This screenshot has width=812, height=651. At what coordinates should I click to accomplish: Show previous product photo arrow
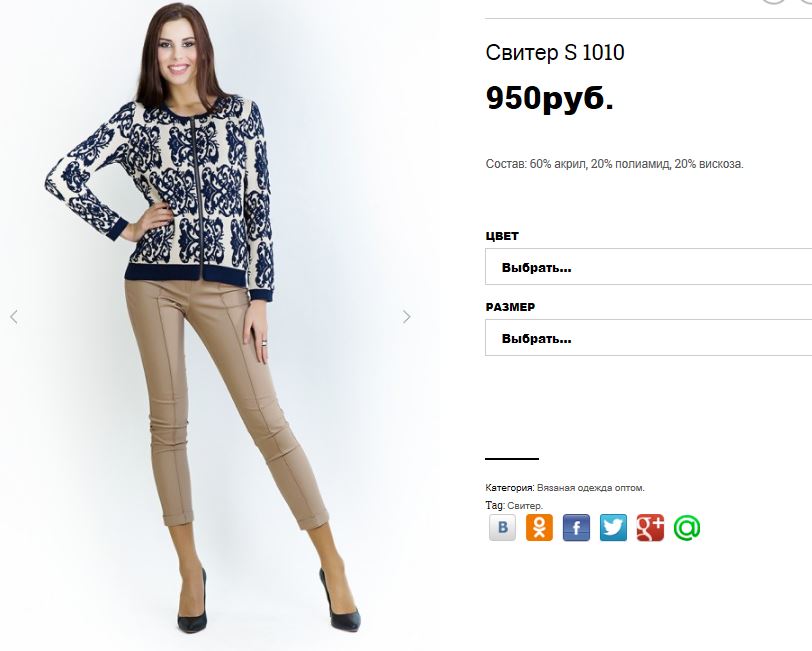coord(14,317)
